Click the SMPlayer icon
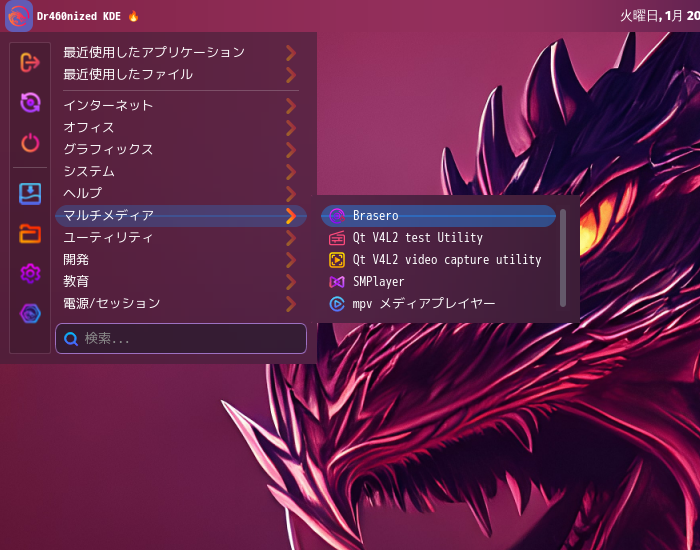This screenshot has width=700, height=550. [337, 282]
